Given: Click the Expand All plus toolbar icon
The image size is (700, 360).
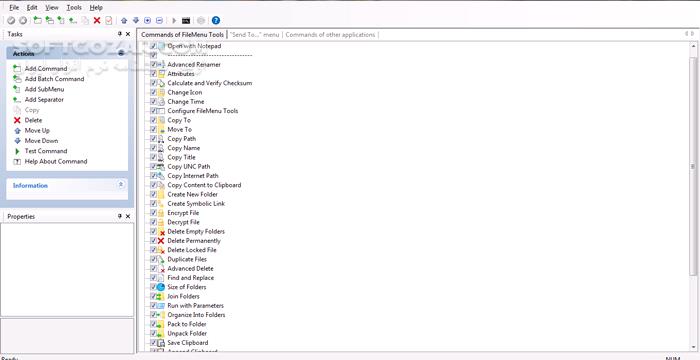Looking at the screenshot, I should (x=148, y=21).
